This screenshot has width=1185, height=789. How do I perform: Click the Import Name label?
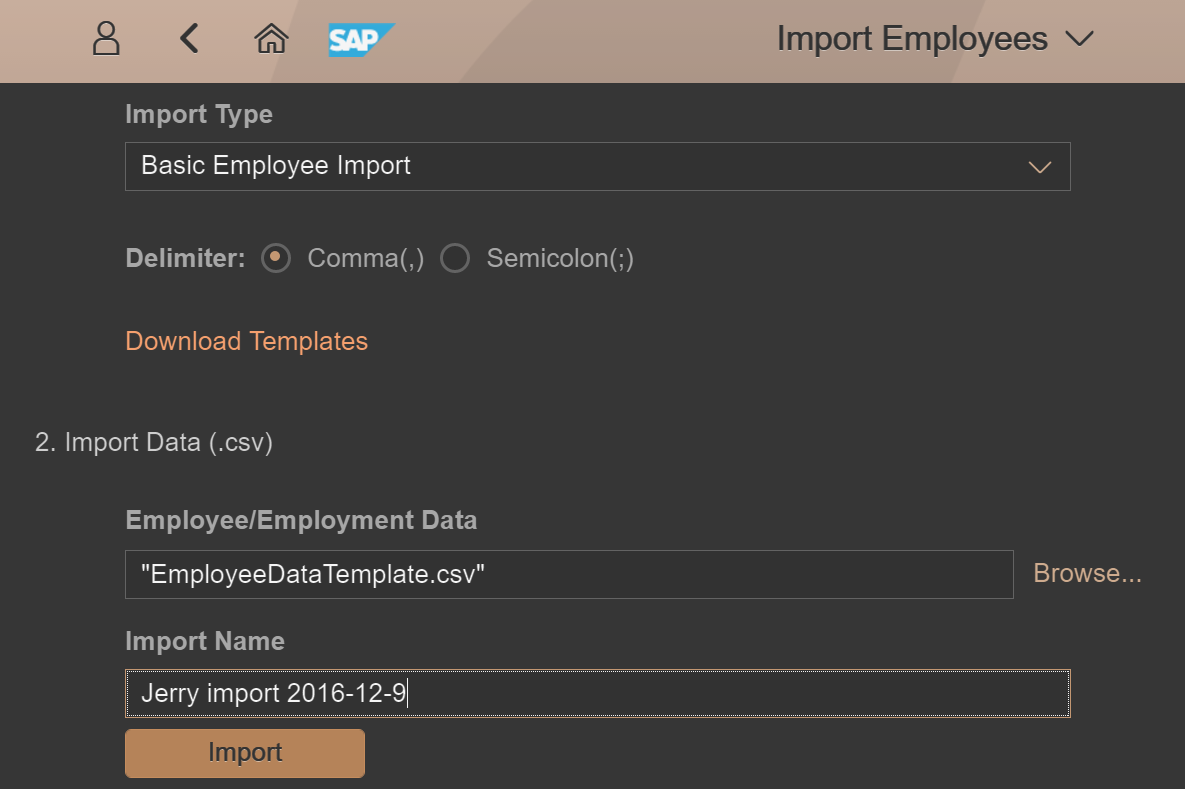point(205,641)
